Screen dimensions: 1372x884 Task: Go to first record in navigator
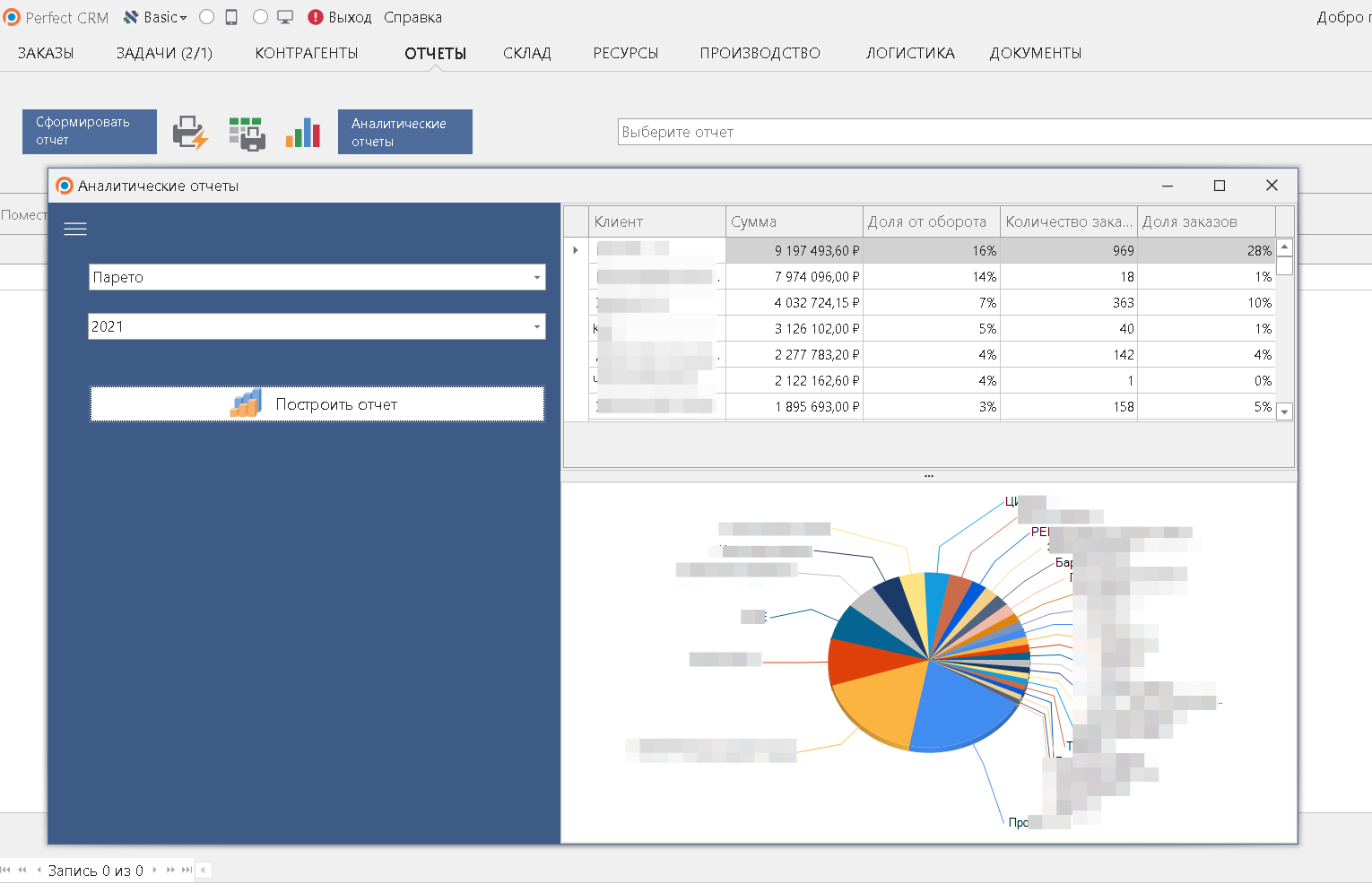pos(6,870)
